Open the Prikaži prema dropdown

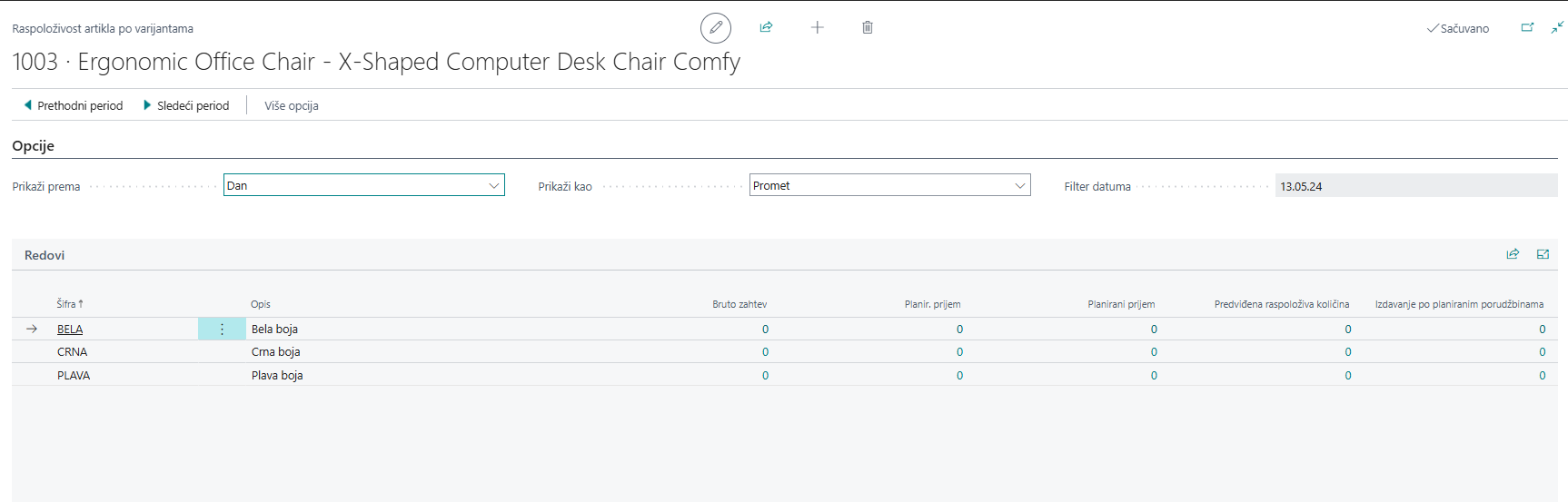[x=363, y=185]
